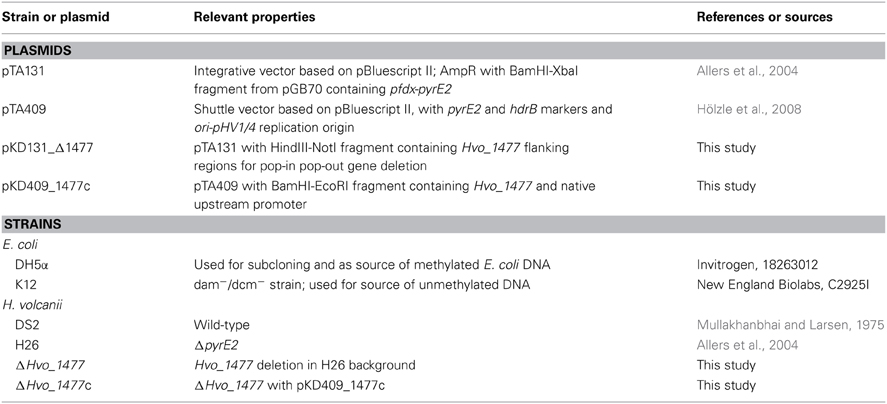This screenshot has height=404, width=887.
Task: Select the References or sources column header
Action: [x=765, y=17]
